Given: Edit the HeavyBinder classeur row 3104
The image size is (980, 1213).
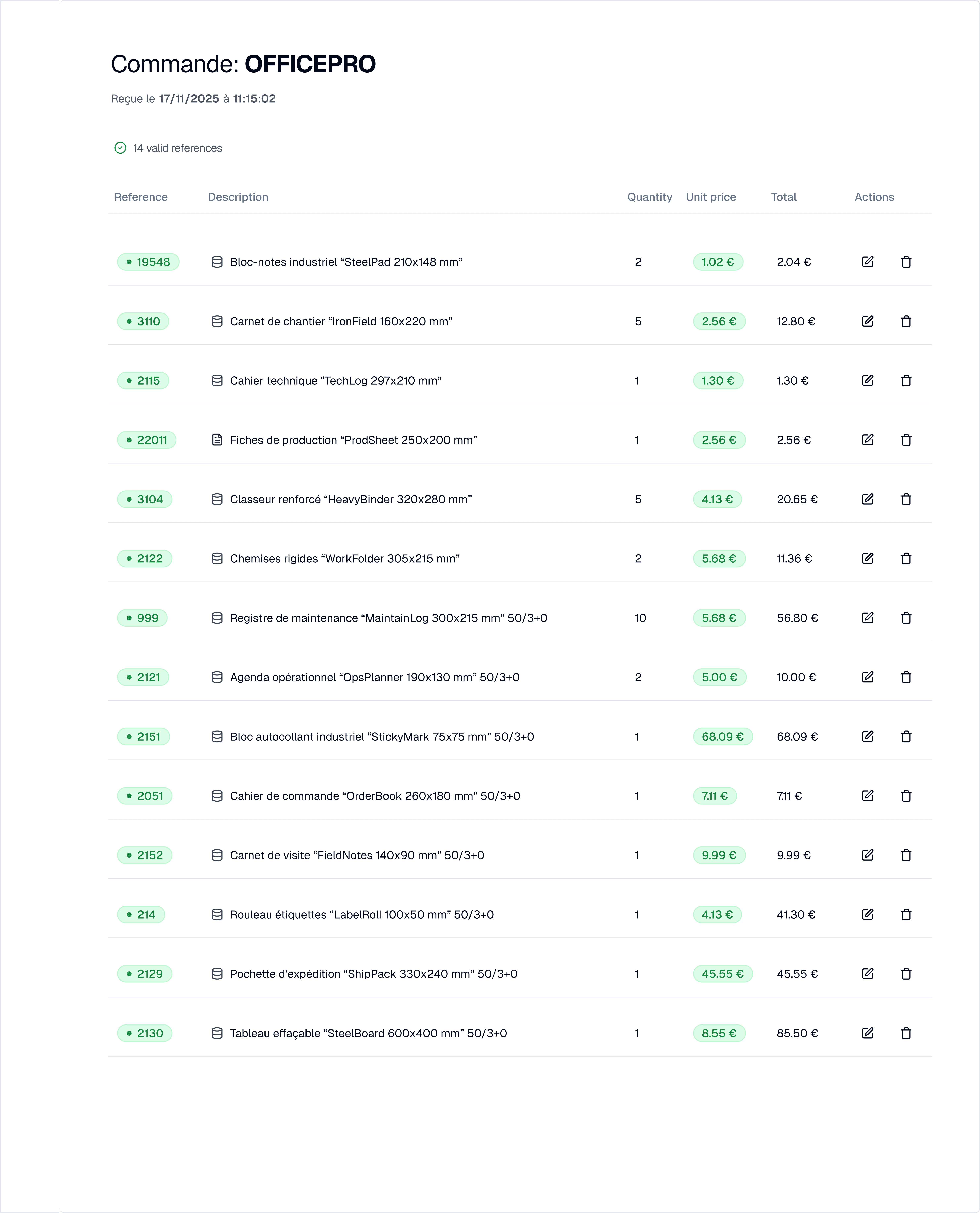Looking at the screenshot, I should tap(868, 499).
